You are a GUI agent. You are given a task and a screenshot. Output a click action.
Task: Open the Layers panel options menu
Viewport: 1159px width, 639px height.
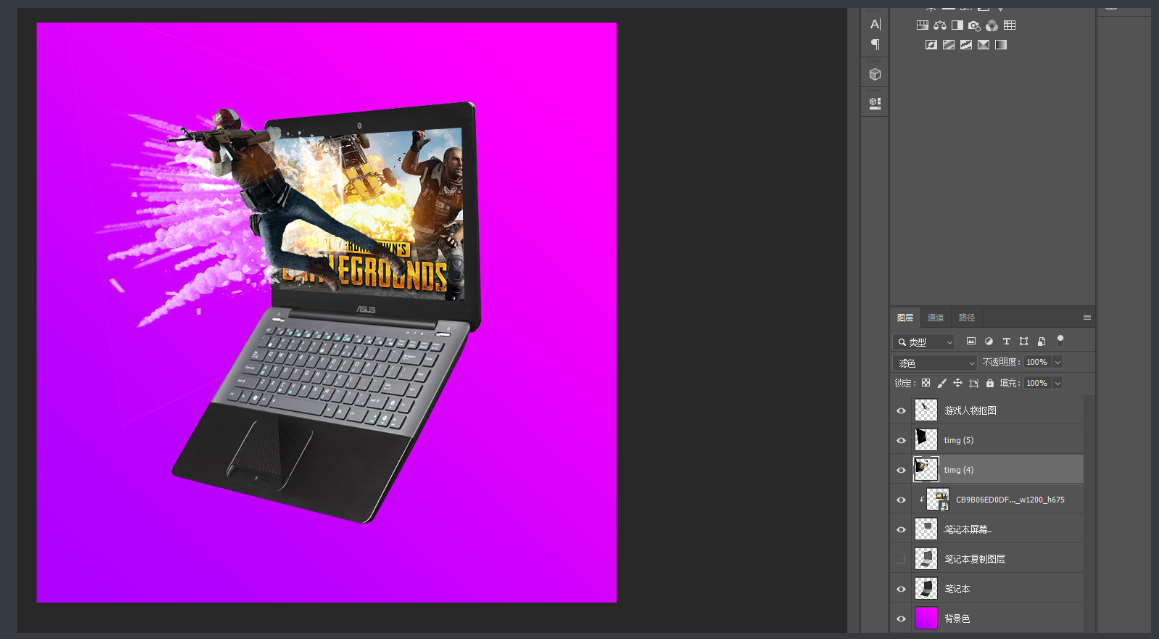pos(1087,317)
